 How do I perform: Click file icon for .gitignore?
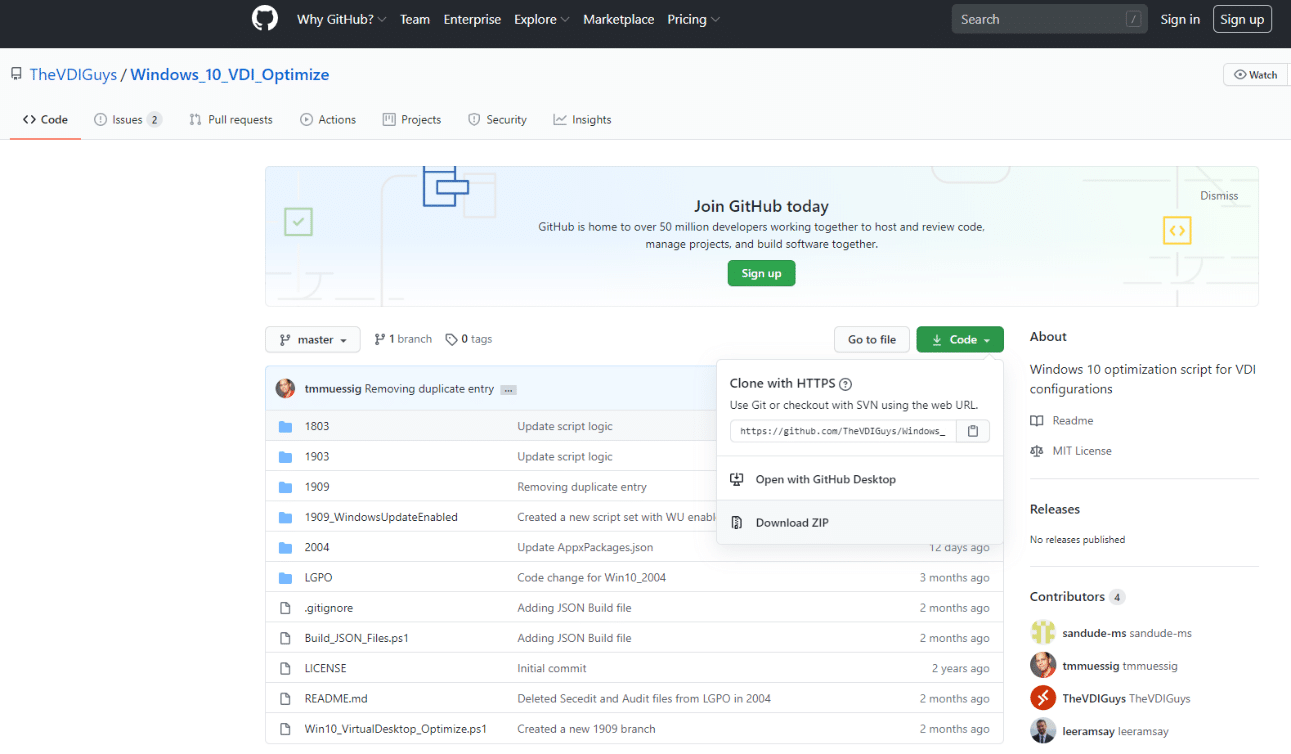coord(285,608)
